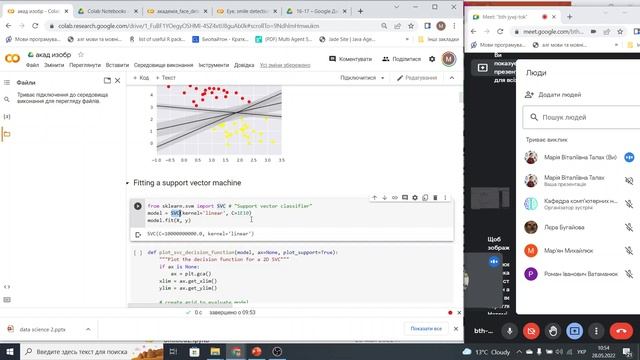Screen dimensions: 640x360
Task: Switch to Colab Notebooks browser tab
Action: click(107, 11)
